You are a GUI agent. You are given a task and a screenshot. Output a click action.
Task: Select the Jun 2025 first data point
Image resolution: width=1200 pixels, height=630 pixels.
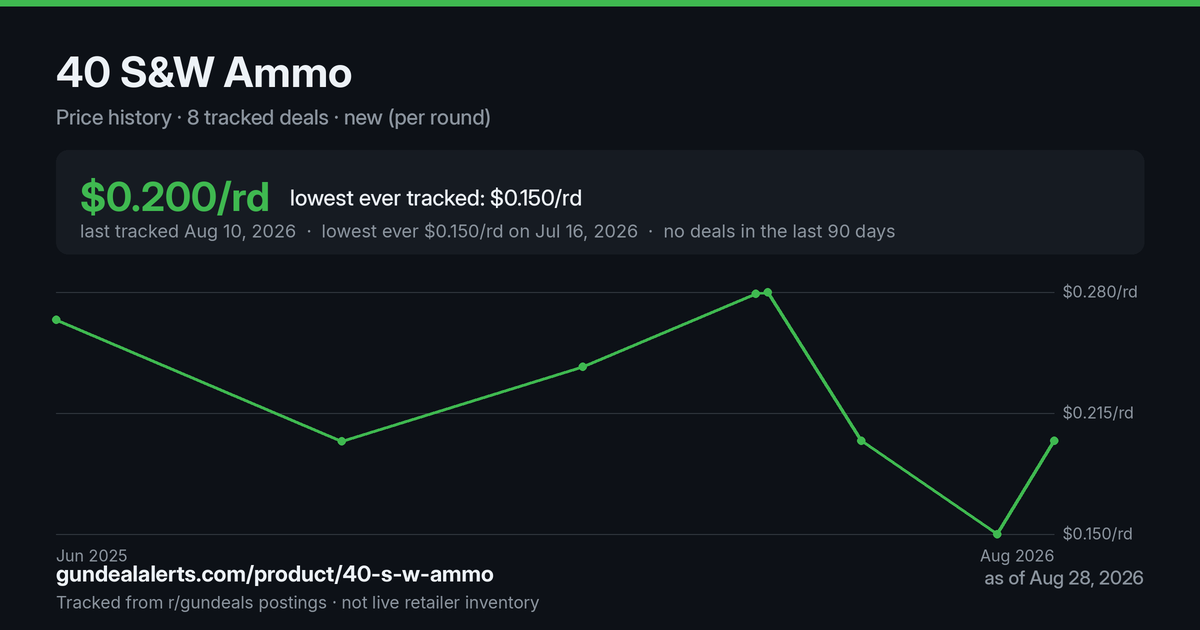point(56,320)
